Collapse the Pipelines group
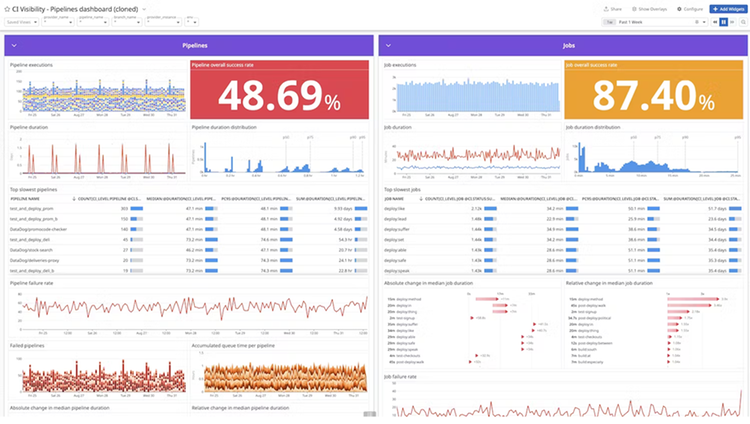The width and height of the screenshot is (750, 424). coord(14,45)
